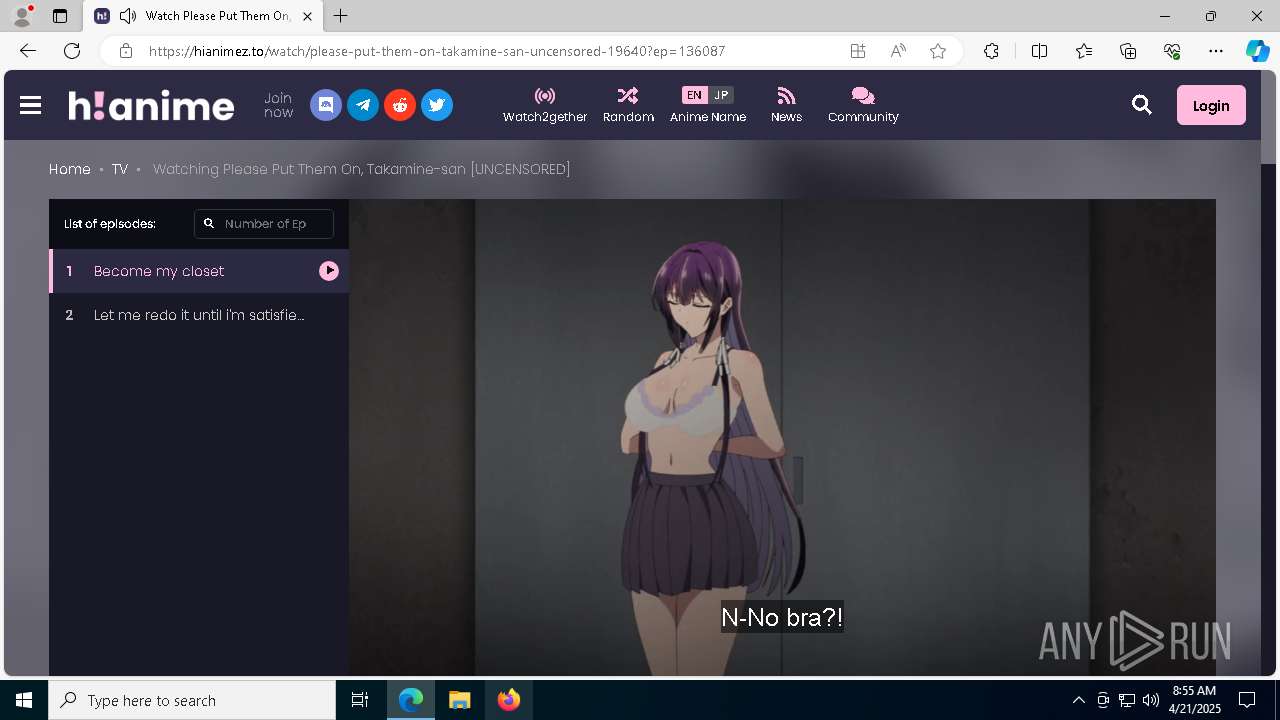Viewport: 1280px width, 720px height.
Task: Go to Home breadcrumb link
Action: click(70, 169)
